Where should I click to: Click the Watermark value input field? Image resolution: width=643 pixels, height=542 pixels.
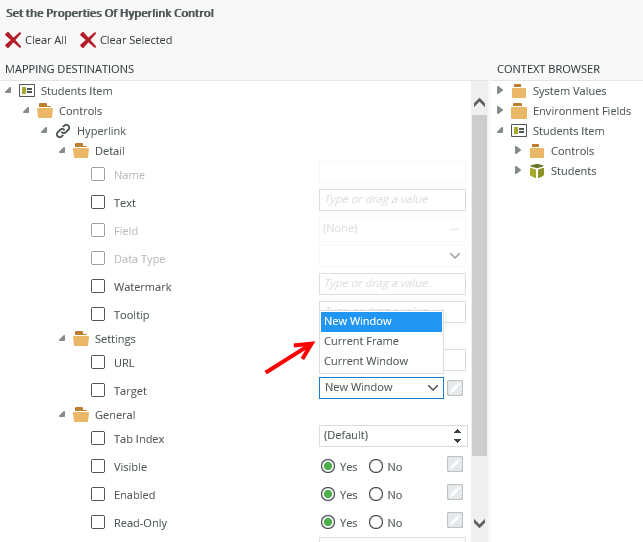coord(392,284)
